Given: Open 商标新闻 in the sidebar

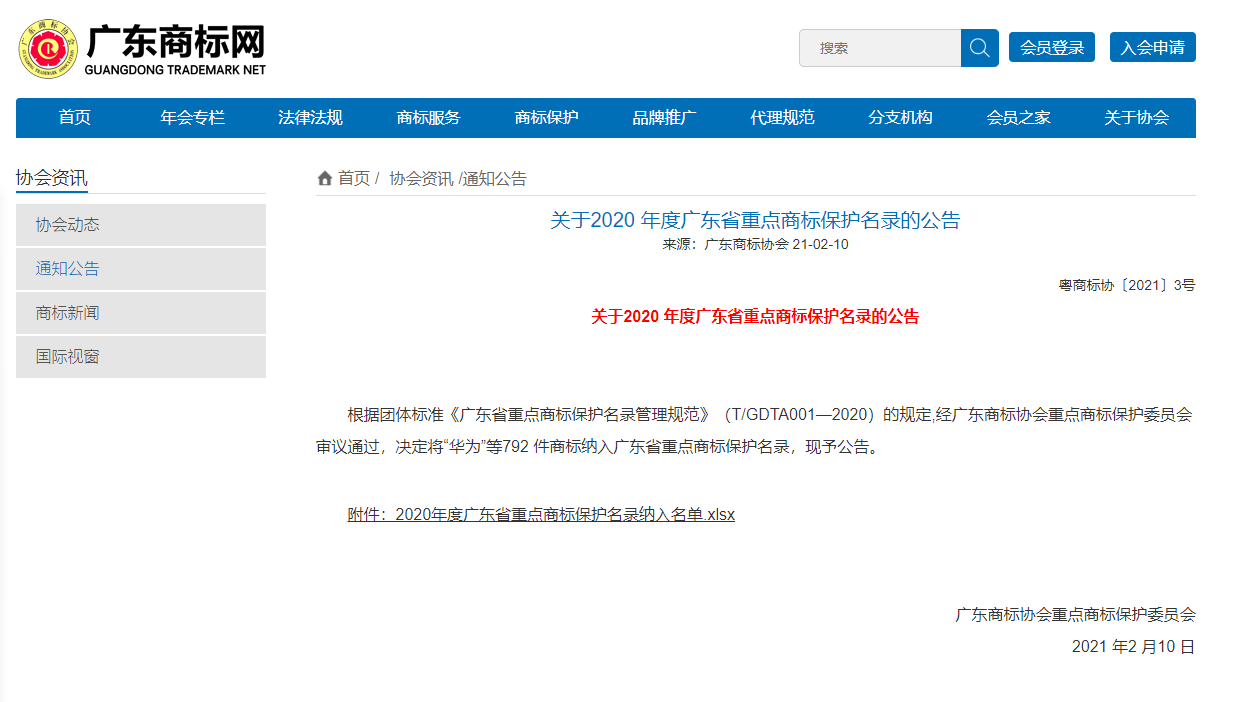Looking at the screenshot, I should [141, 313].
